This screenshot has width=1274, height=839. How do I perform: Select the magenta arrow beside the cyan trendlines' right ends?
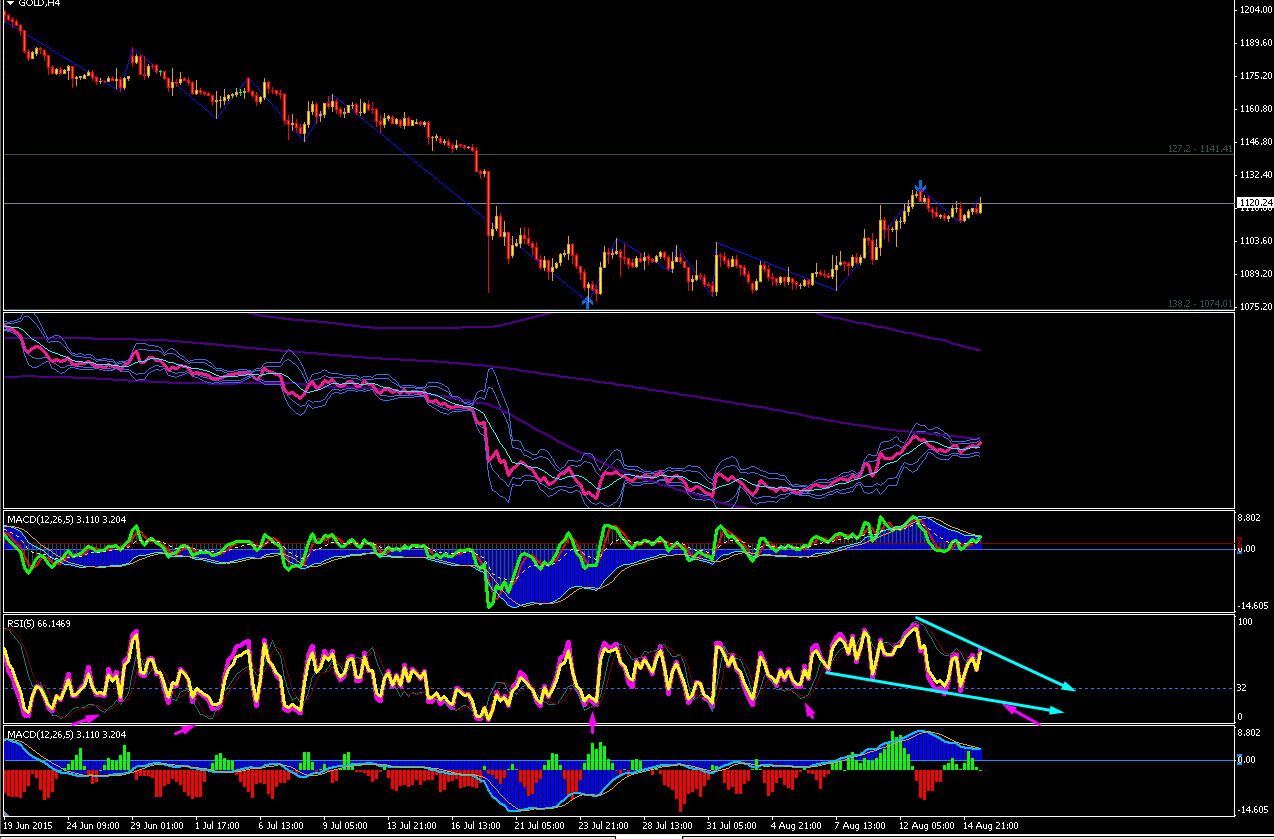coord(1022,713)
